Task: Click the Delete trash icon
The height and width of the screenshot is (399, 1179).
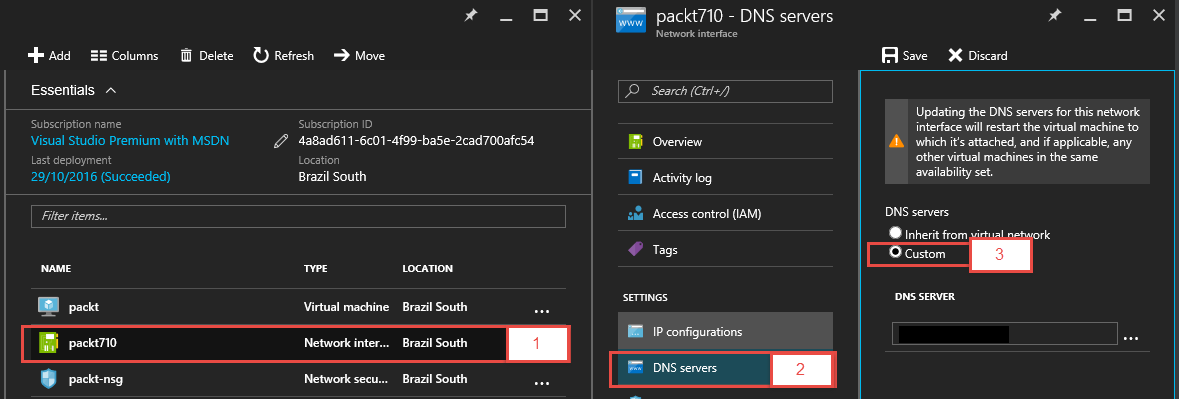Action: 186,56
